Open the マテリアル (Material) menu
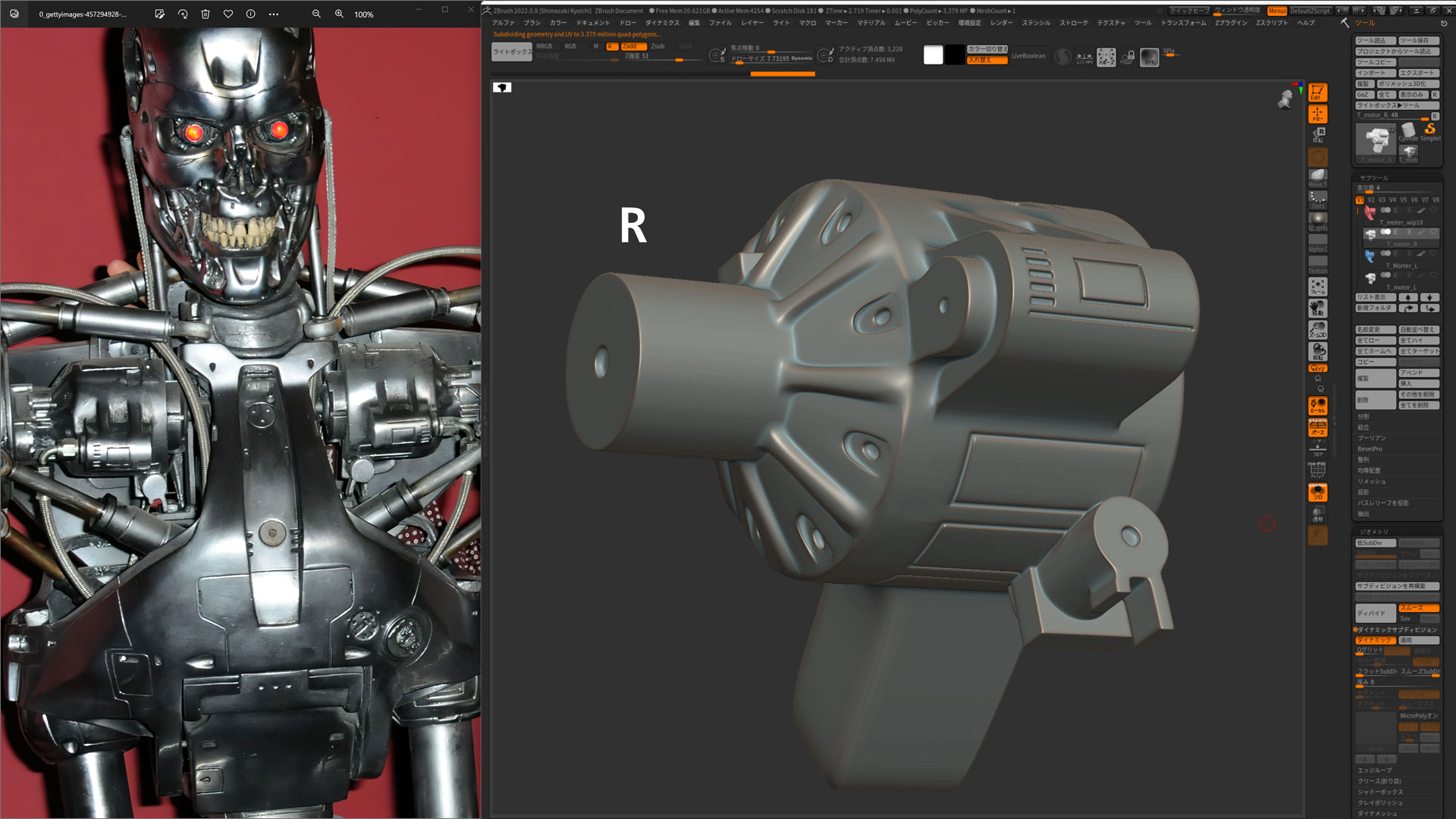 [871, 23]
